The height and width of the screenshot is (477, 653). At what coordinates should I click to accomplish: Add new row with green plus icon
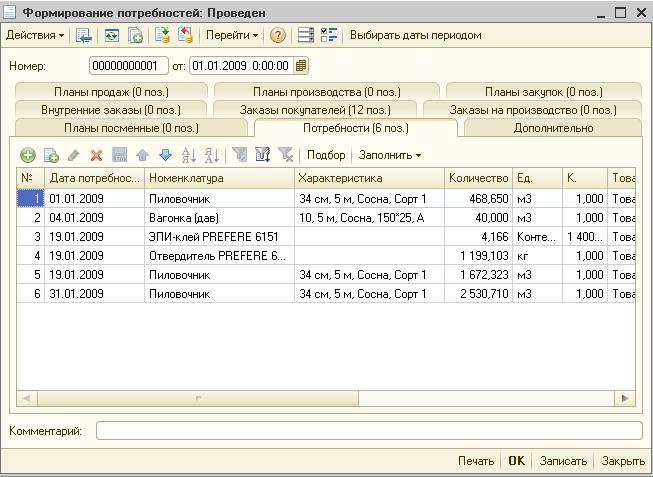(28, 155)
